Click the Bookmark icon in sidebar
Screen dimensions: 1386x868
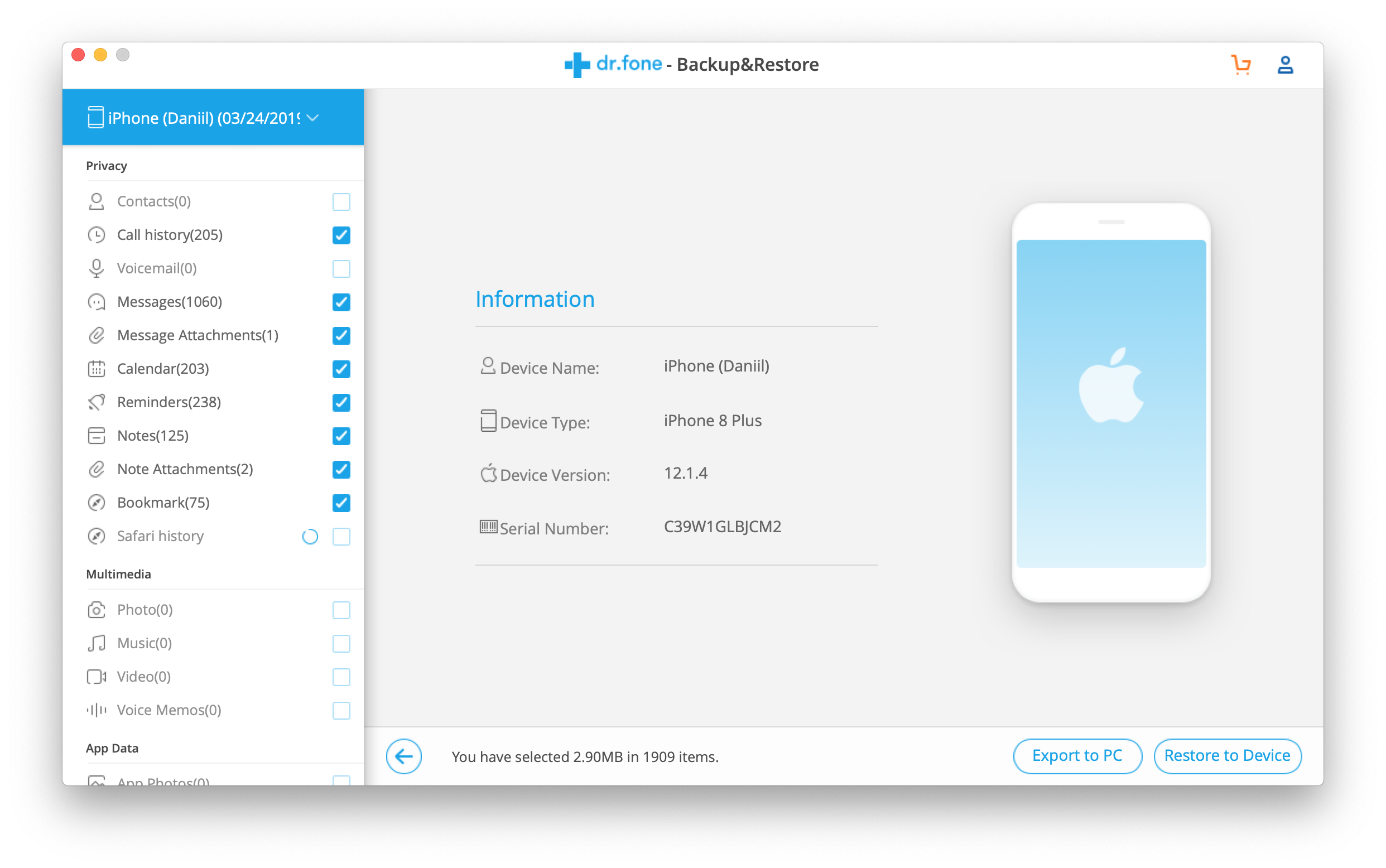tap(96, 503)
